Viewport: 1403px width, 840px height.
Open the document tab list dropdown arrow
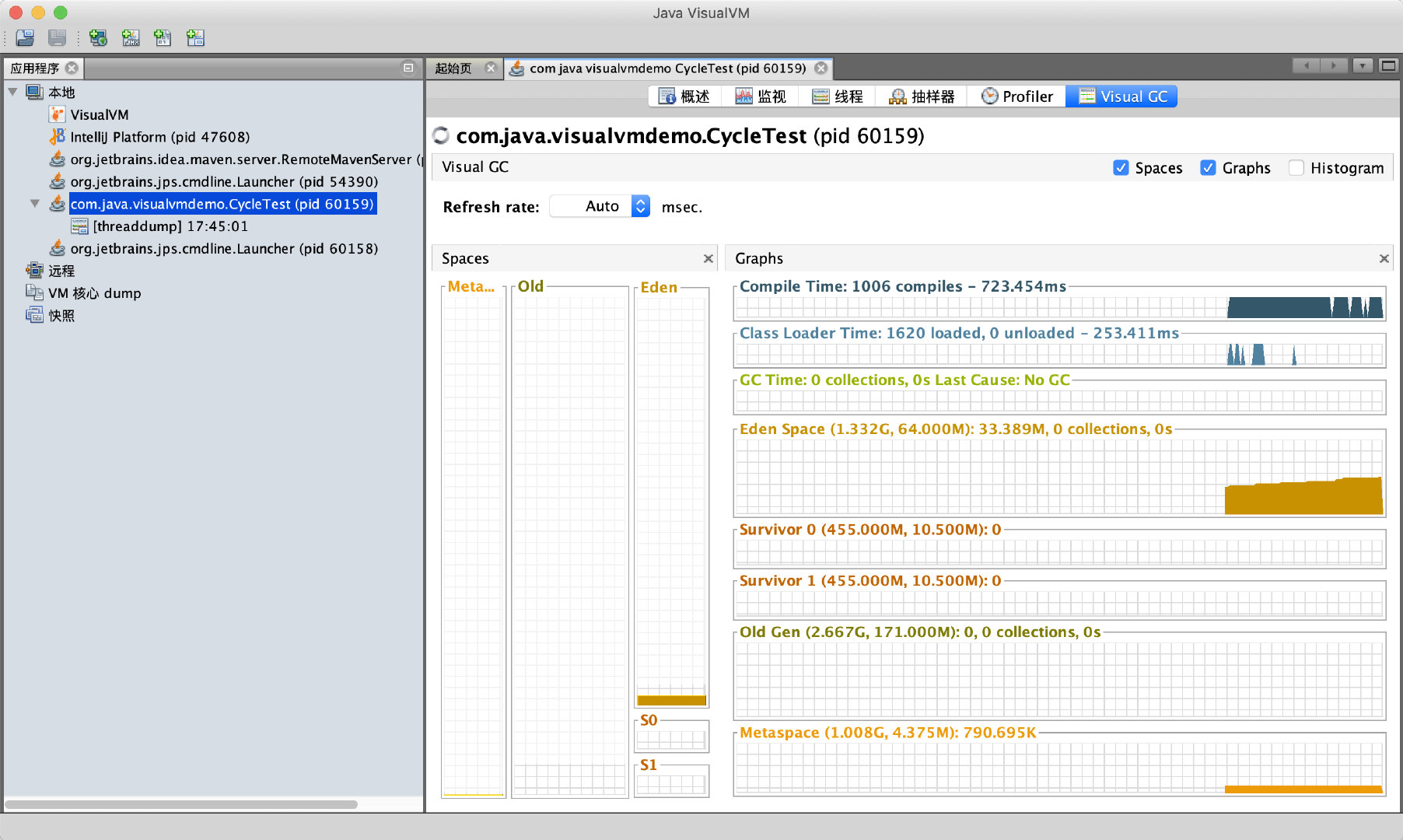pos(1363,66)
